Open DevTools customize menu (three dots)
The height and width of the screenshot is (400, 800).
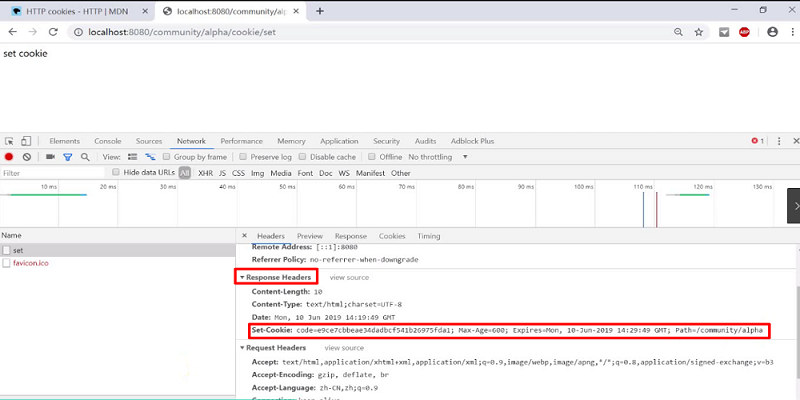(x=779, y=141)
